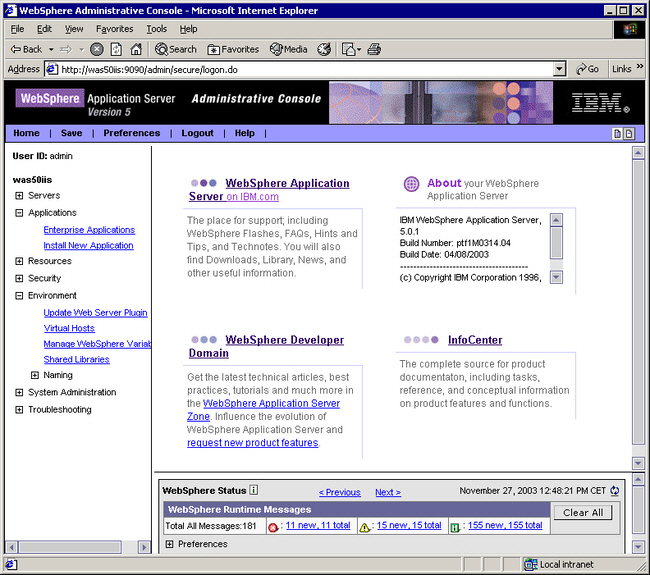This screenshot has height=575, width=650.
Task: Click the Go button beside address bar
Action: tap(587, 69)
